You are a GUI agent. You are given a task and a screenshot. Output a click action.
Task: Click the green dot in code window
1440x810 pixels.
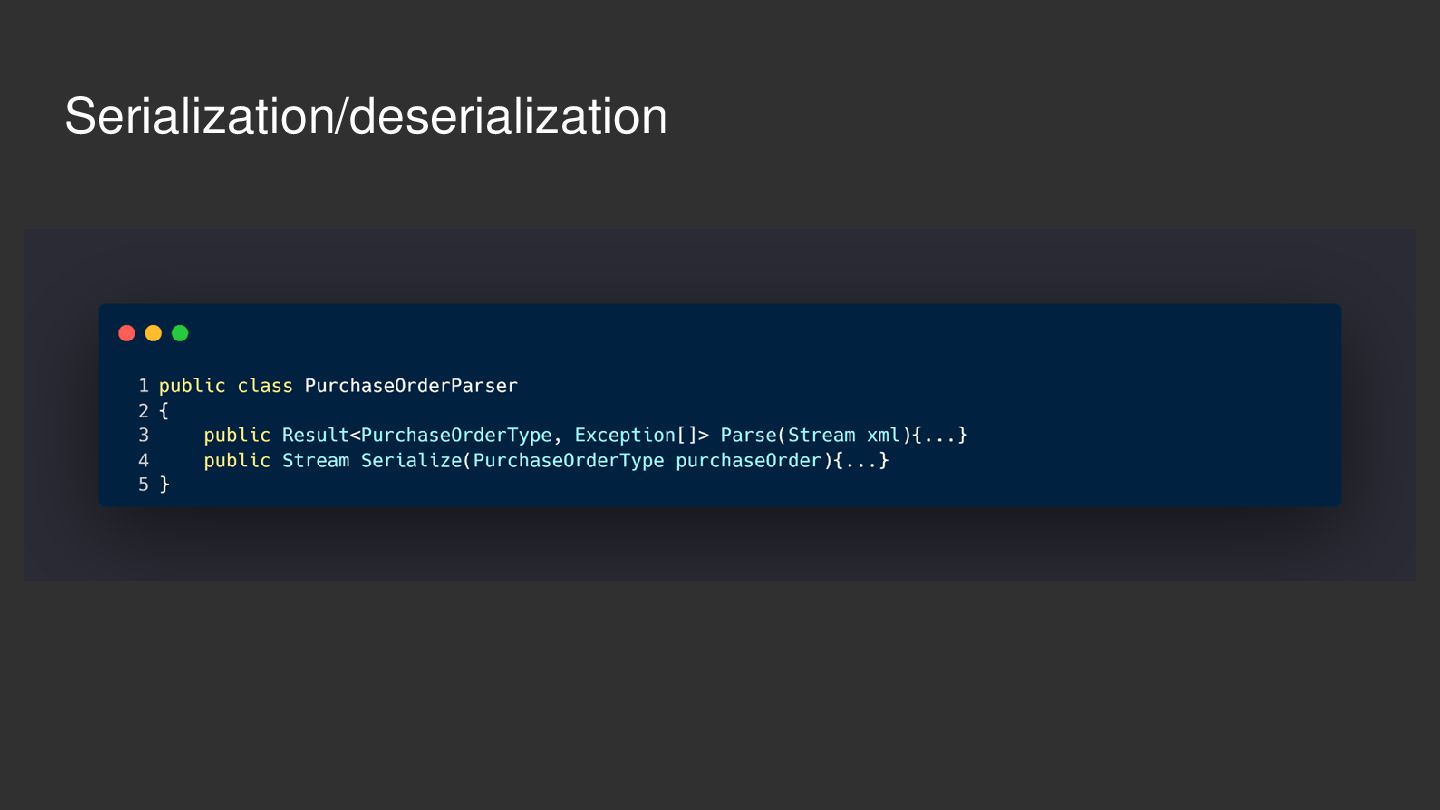click(180, 333)
